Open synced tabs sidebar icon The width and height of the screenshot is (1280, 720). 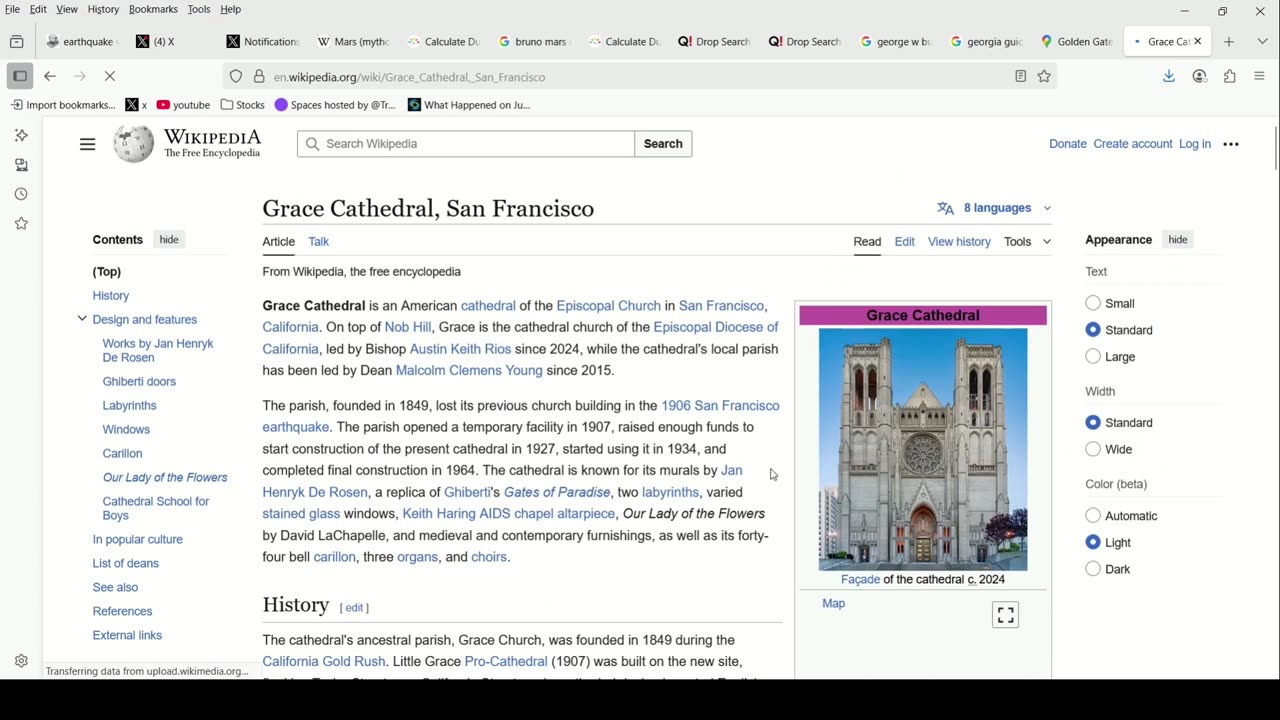click(21, 165)
